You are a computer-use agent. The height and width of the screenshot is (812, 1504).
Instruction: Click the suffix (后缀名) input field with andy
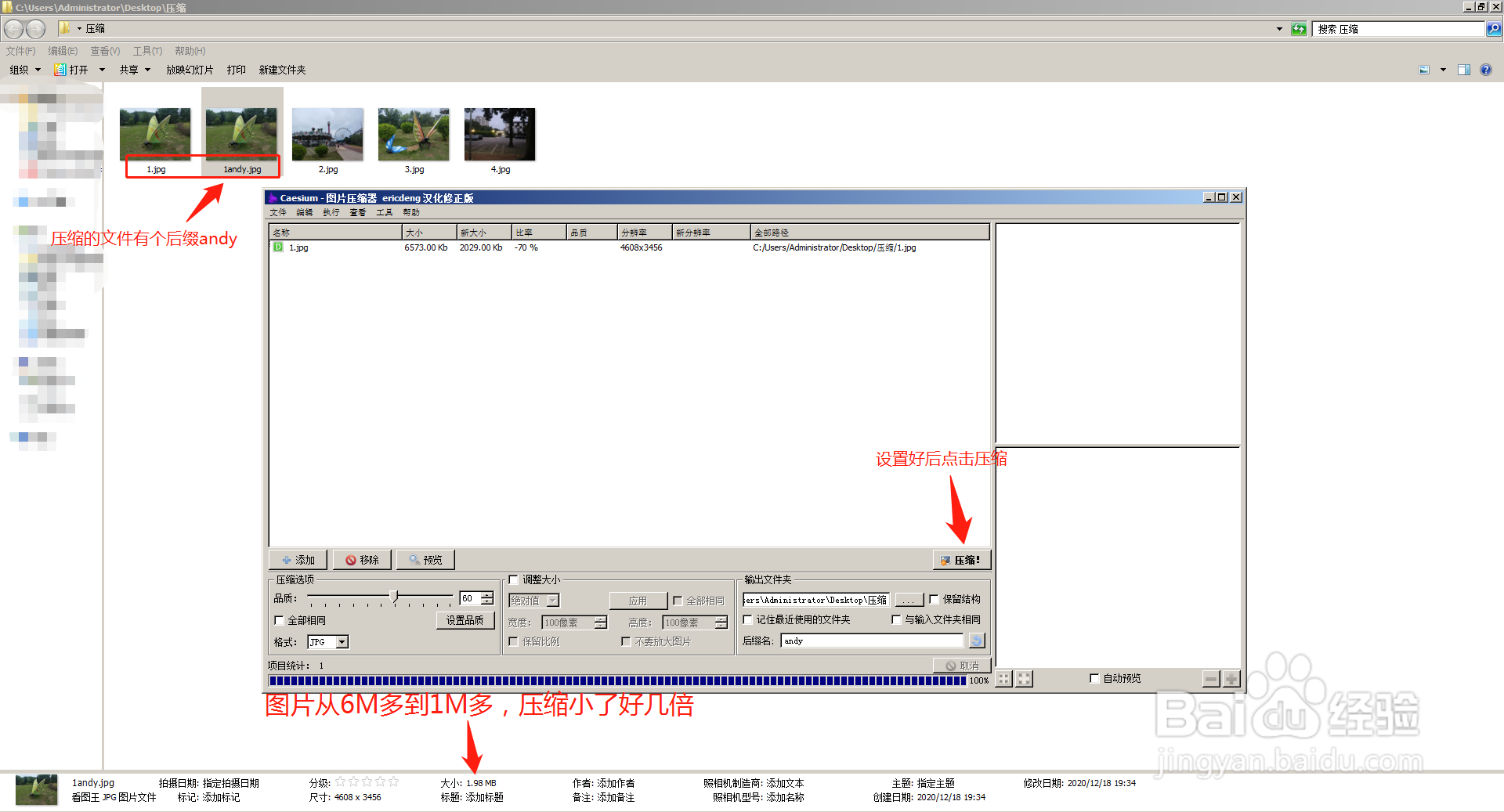click(872, 641)
